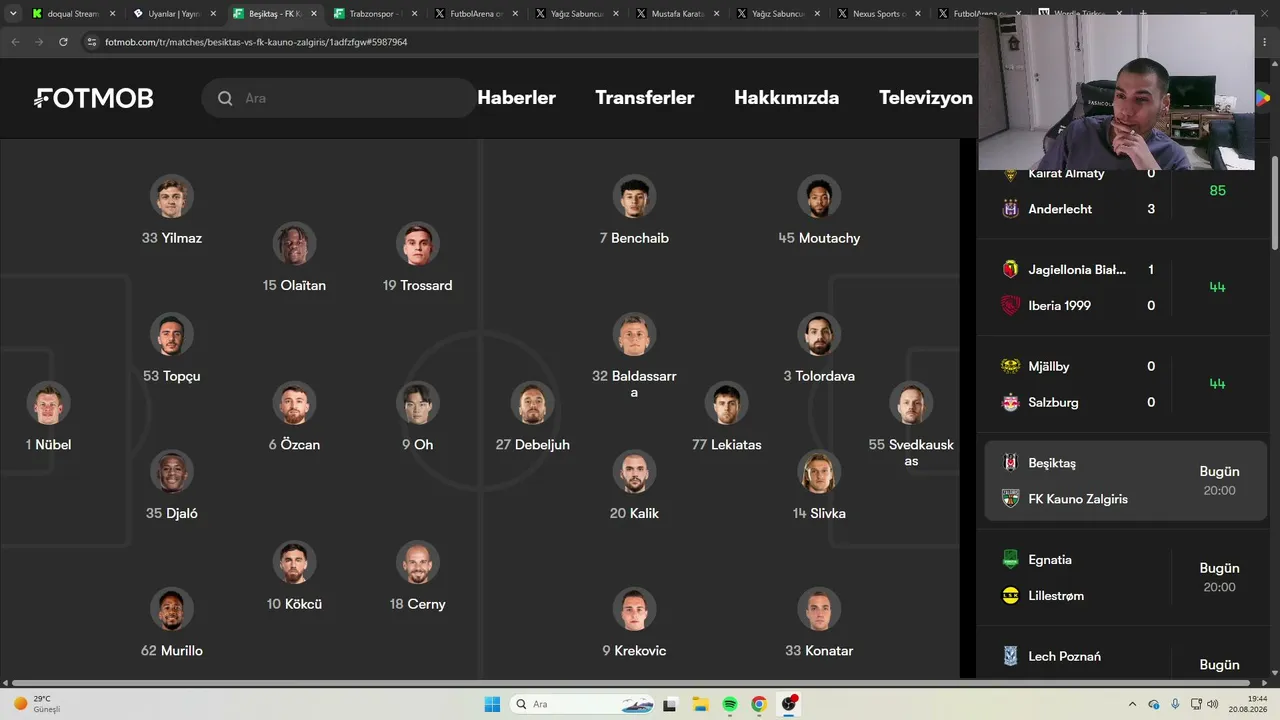Open Tolordava's player photo
Image resolution: width=1280 pixels, height=720 pixels.
(x=819, y=335)
